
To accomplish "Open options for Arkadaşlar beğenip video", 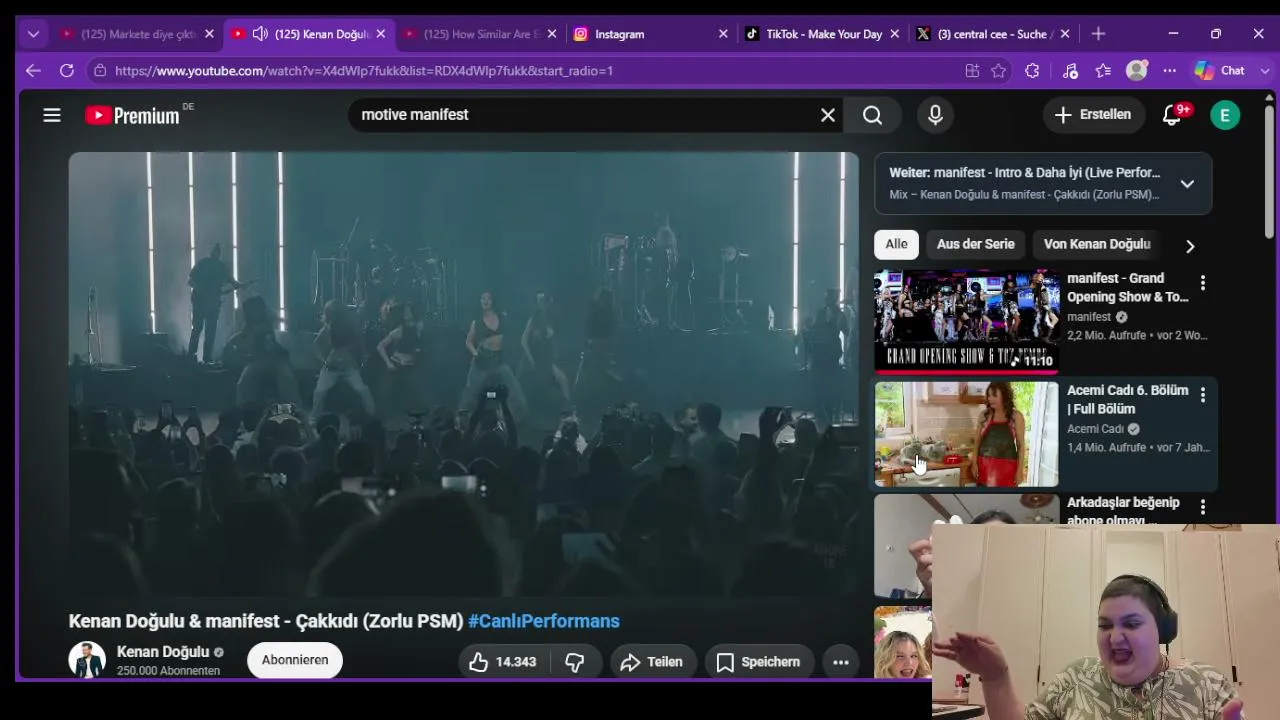I will coord(1203,508).
